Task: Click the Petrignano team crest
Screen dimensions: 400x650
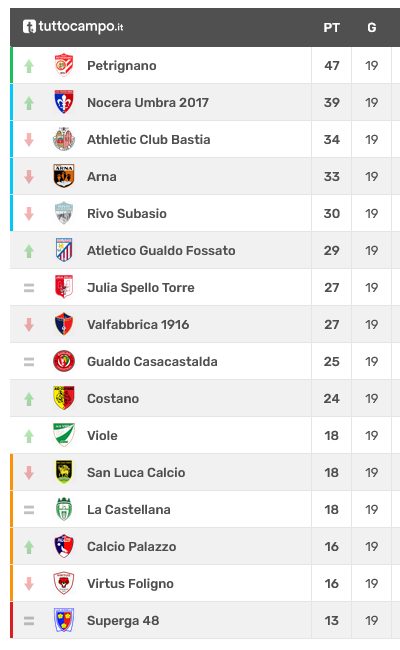Action: pyautogui.click(x=64, y=65)
